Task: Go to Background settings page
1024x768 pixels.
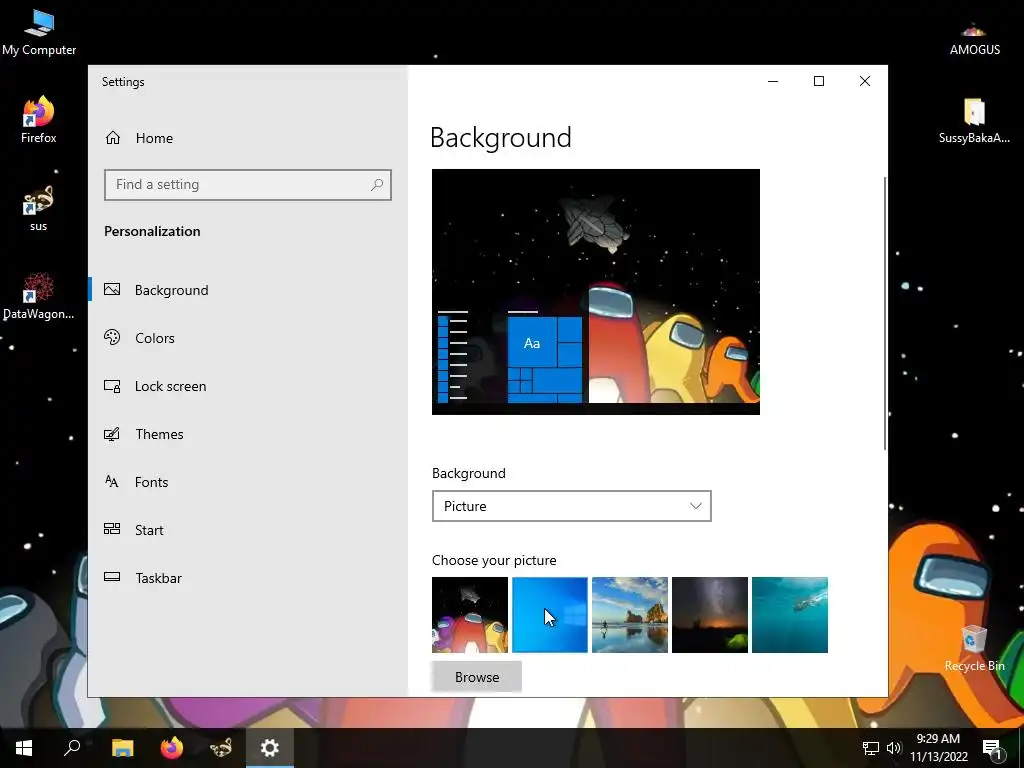Action: point(248,290)
